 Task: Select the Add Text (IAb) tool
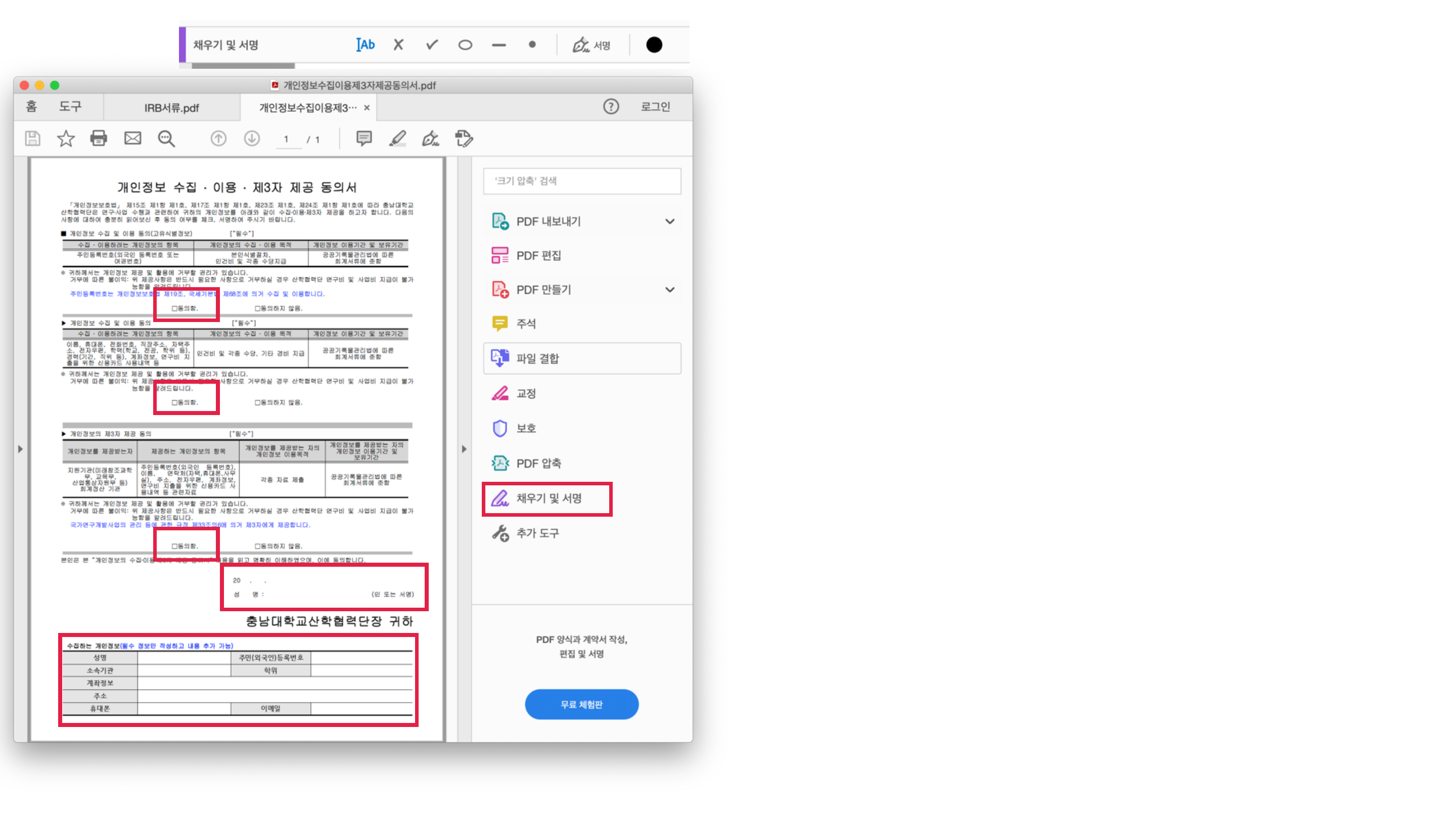pos(365,44)
